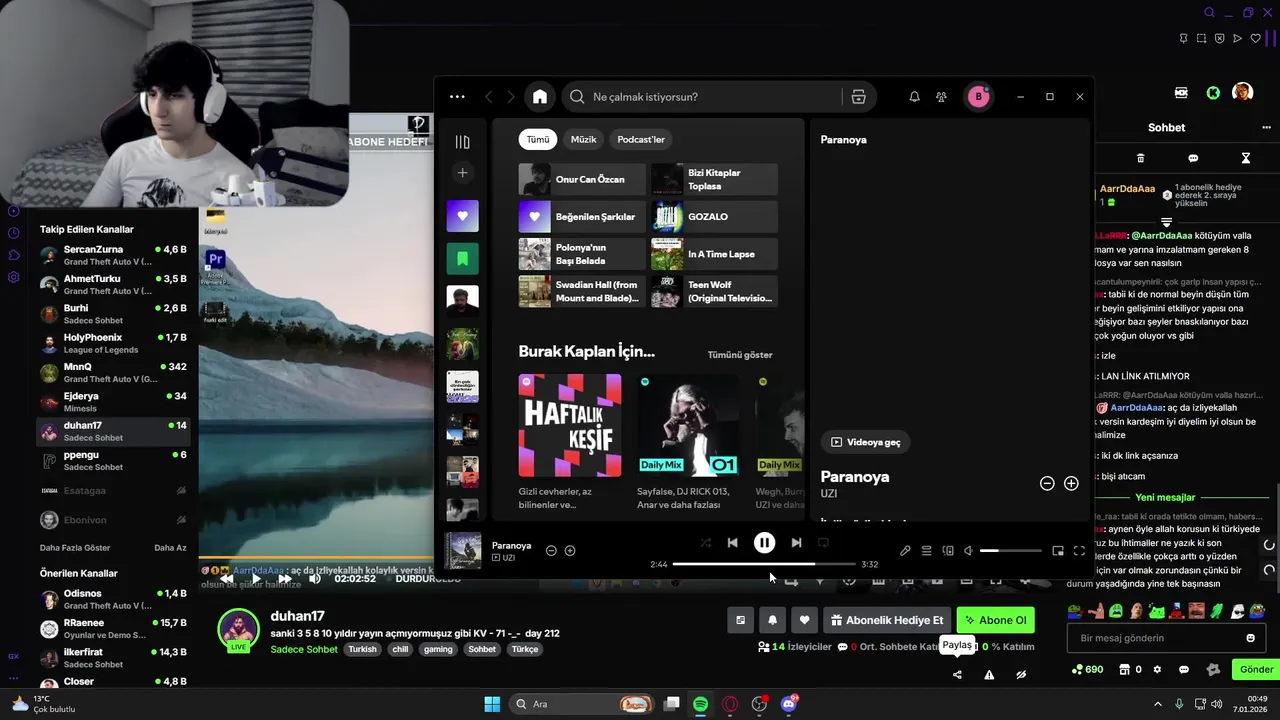Open the 'In A Time Lapse' tile
1280x720 pixels.
714,254
